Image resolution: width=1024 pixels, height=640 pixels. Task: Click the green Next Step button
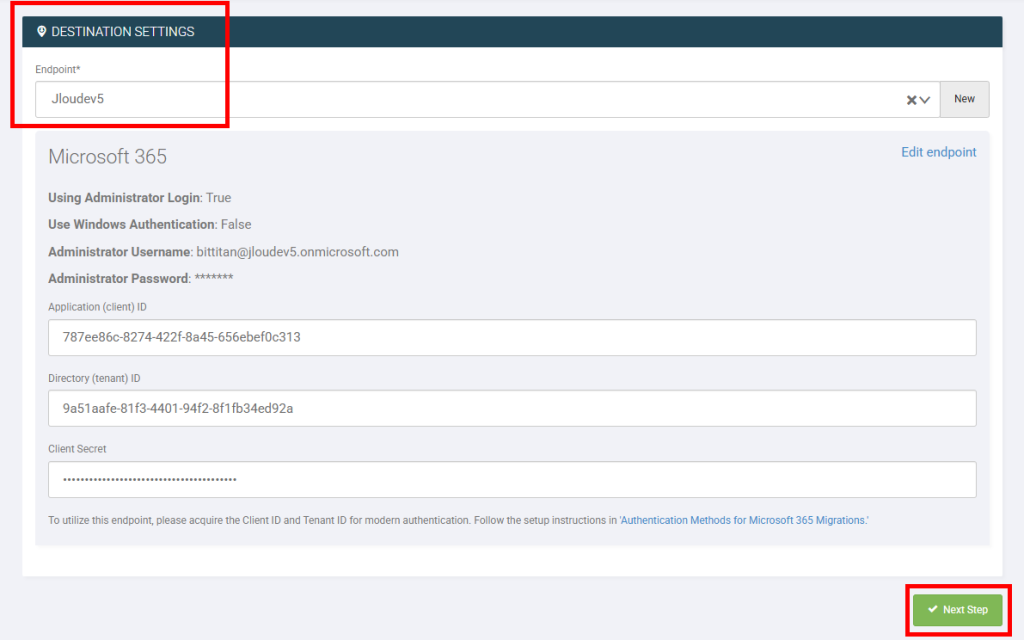tap(957, 610)
